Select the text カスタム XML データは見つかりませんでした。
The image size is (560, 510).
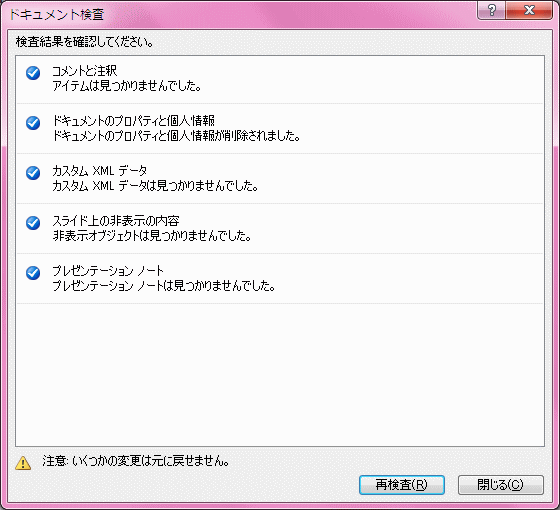pos(155,186)
